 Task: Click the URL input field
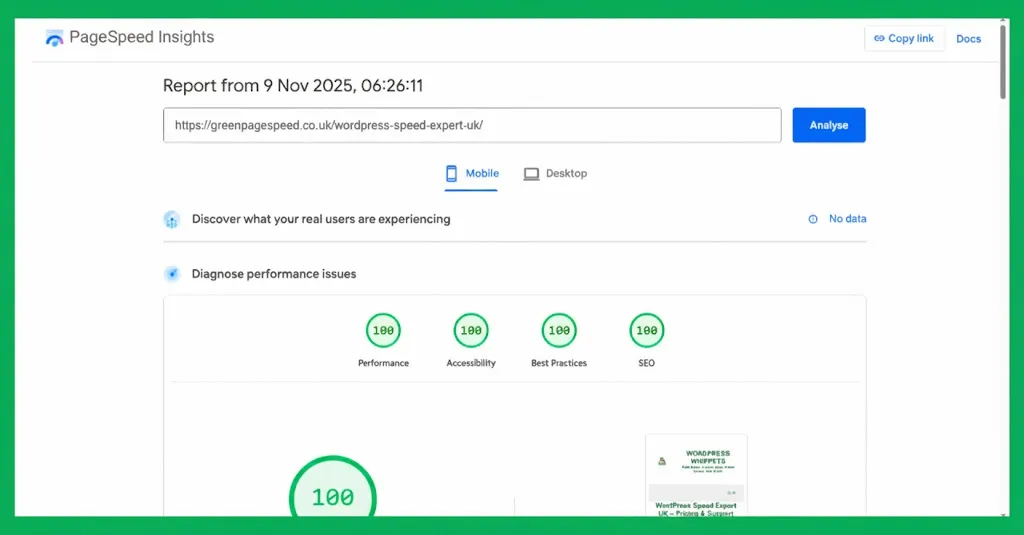click(x=472, y=125)
